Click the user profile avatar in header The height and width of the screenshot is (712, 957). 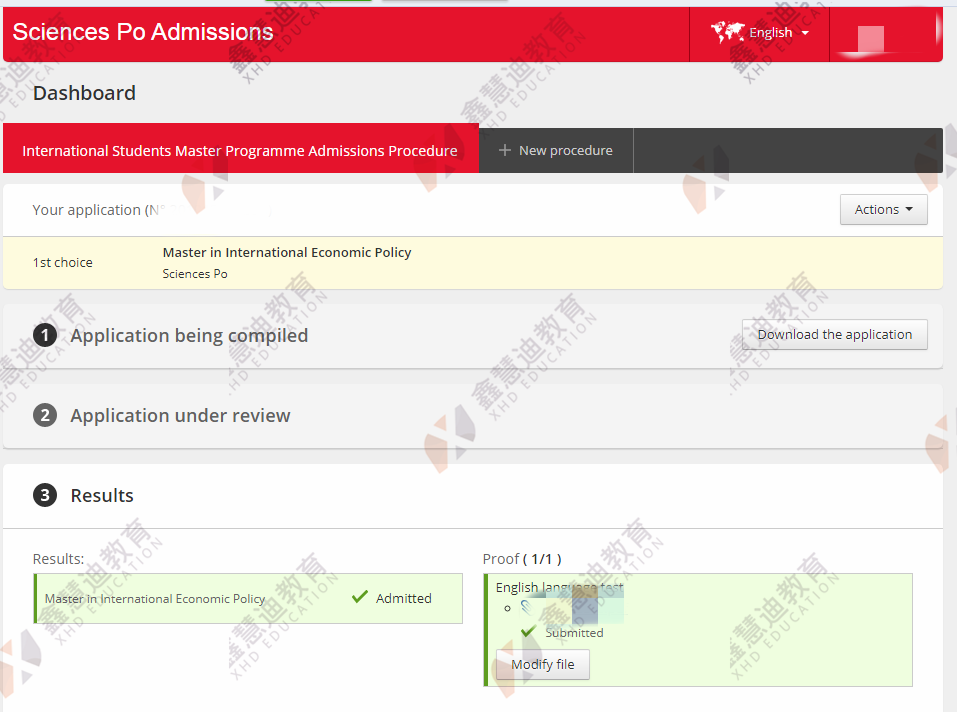870,38
